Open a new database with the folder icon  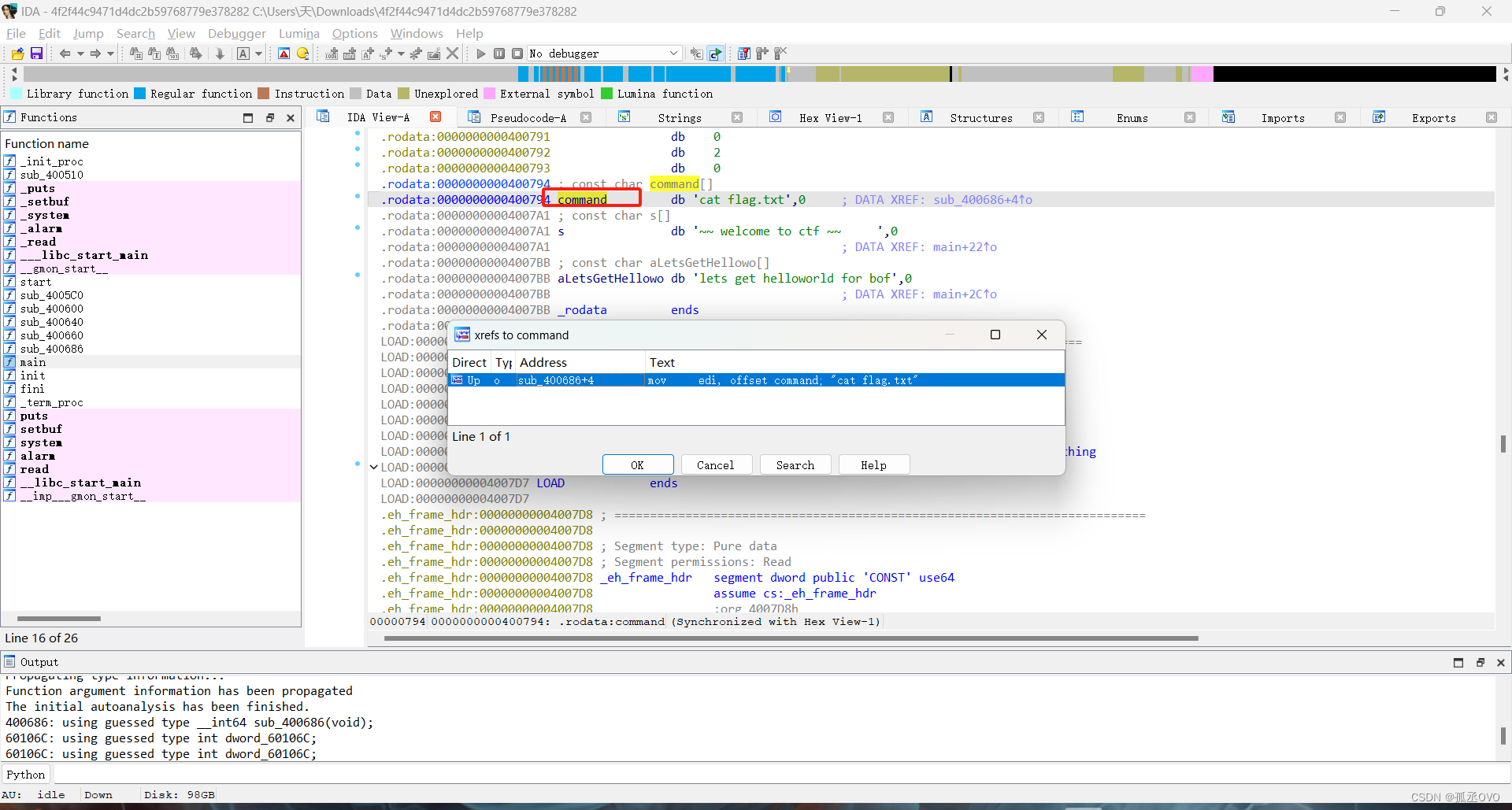(17, 53)
